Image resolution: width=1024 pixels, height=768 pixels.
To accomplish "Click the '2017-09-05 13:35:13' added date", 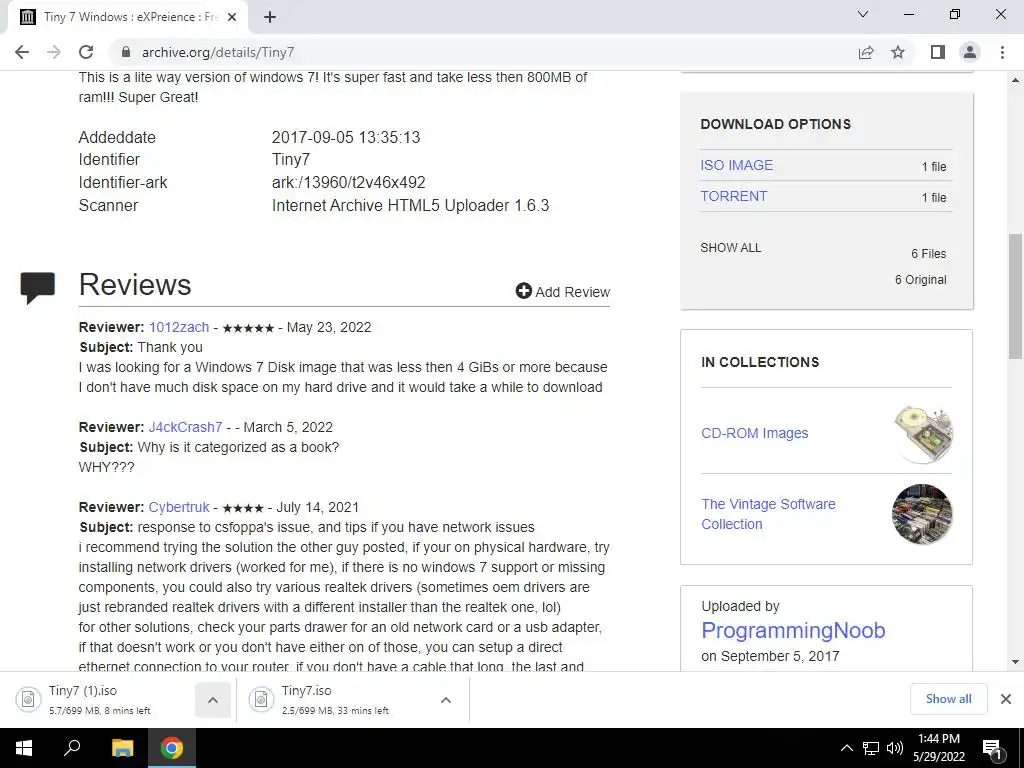I will point(346,137).
